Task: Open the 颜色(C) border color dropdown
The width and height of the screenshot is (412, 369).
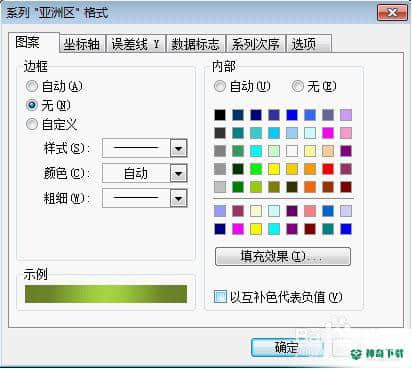Action: coord(178,173)
